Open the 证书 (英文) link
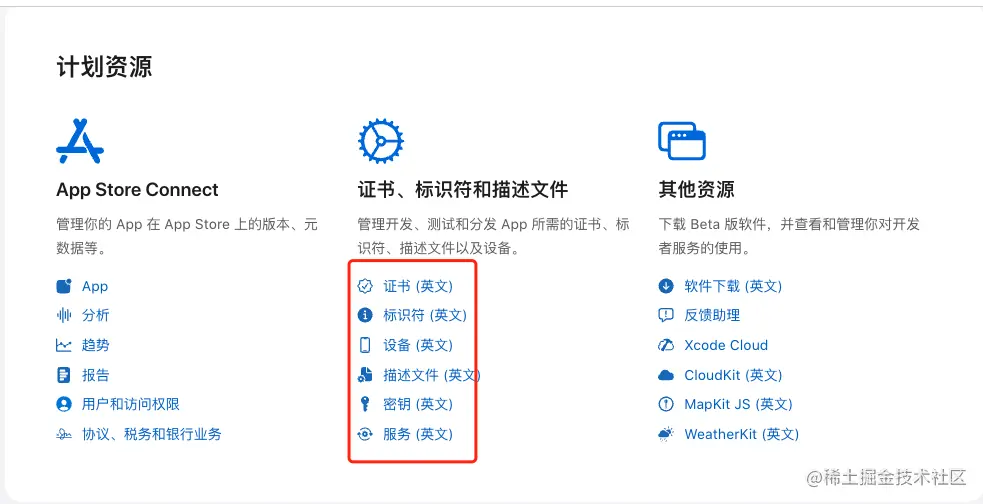Image resolution: width=983 pixels, height=504 pixels. coord(418,286)
